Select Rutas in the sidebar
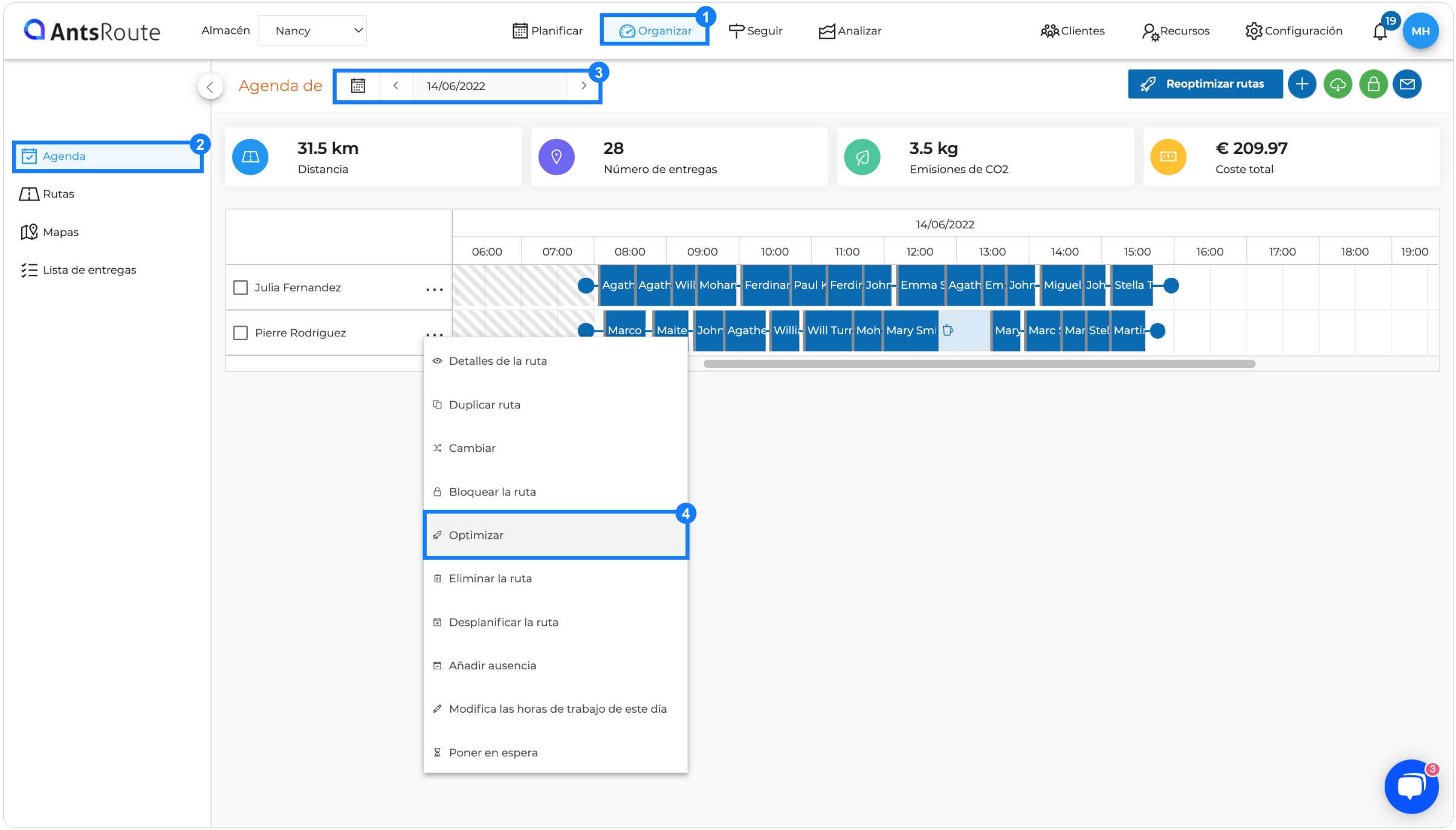The height and width of the screenshot is (830, 1456). pos(47,194)
